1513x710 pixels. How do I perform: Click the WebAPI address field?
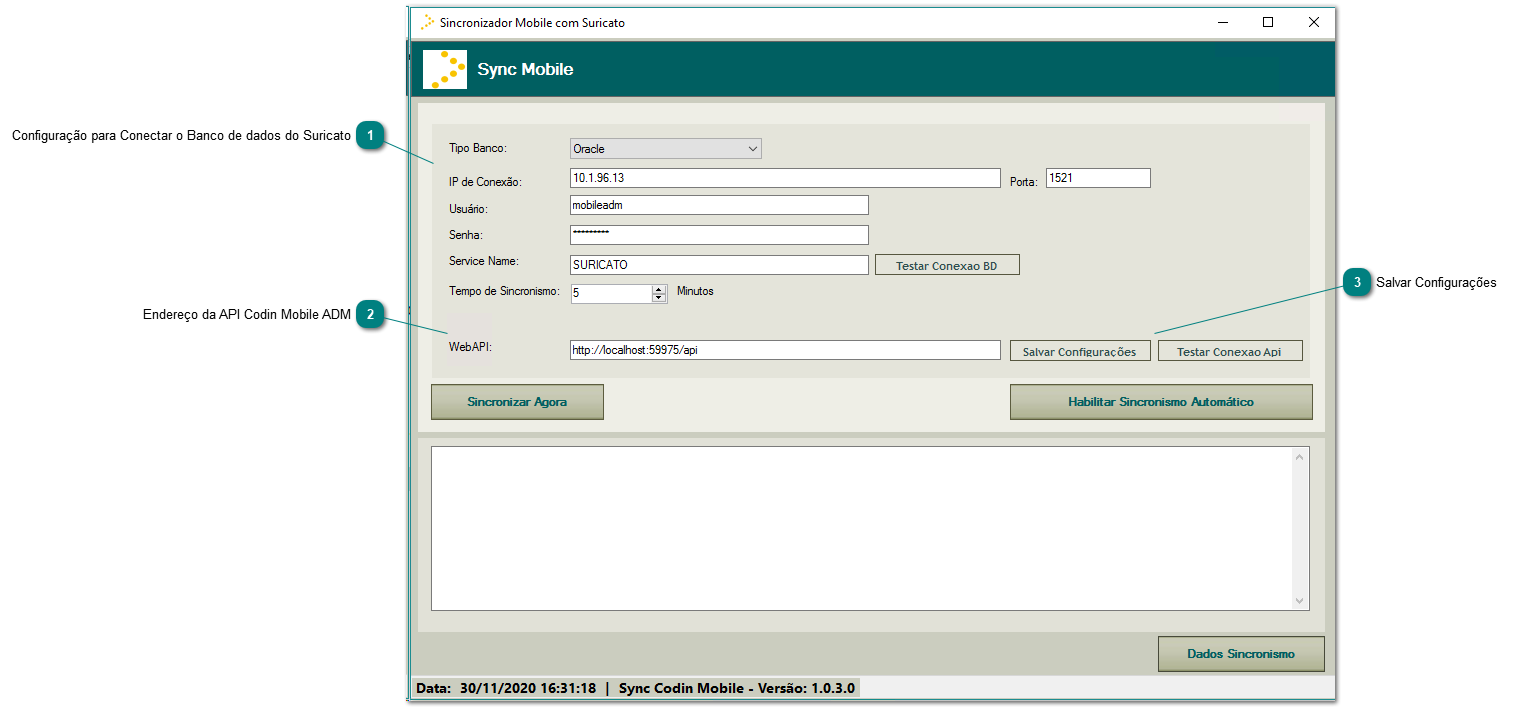click(x=785, y=350)
